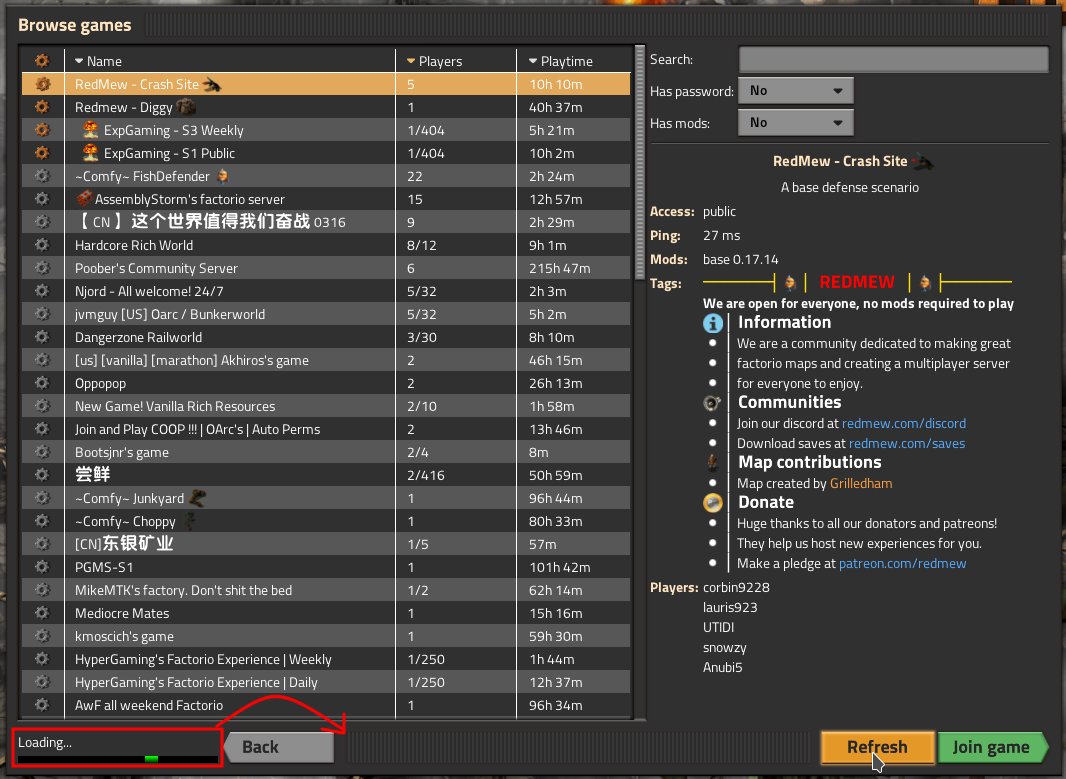Select the Mediocre Mates server row
The image size is (1066, 779).
tap(326, 613)
